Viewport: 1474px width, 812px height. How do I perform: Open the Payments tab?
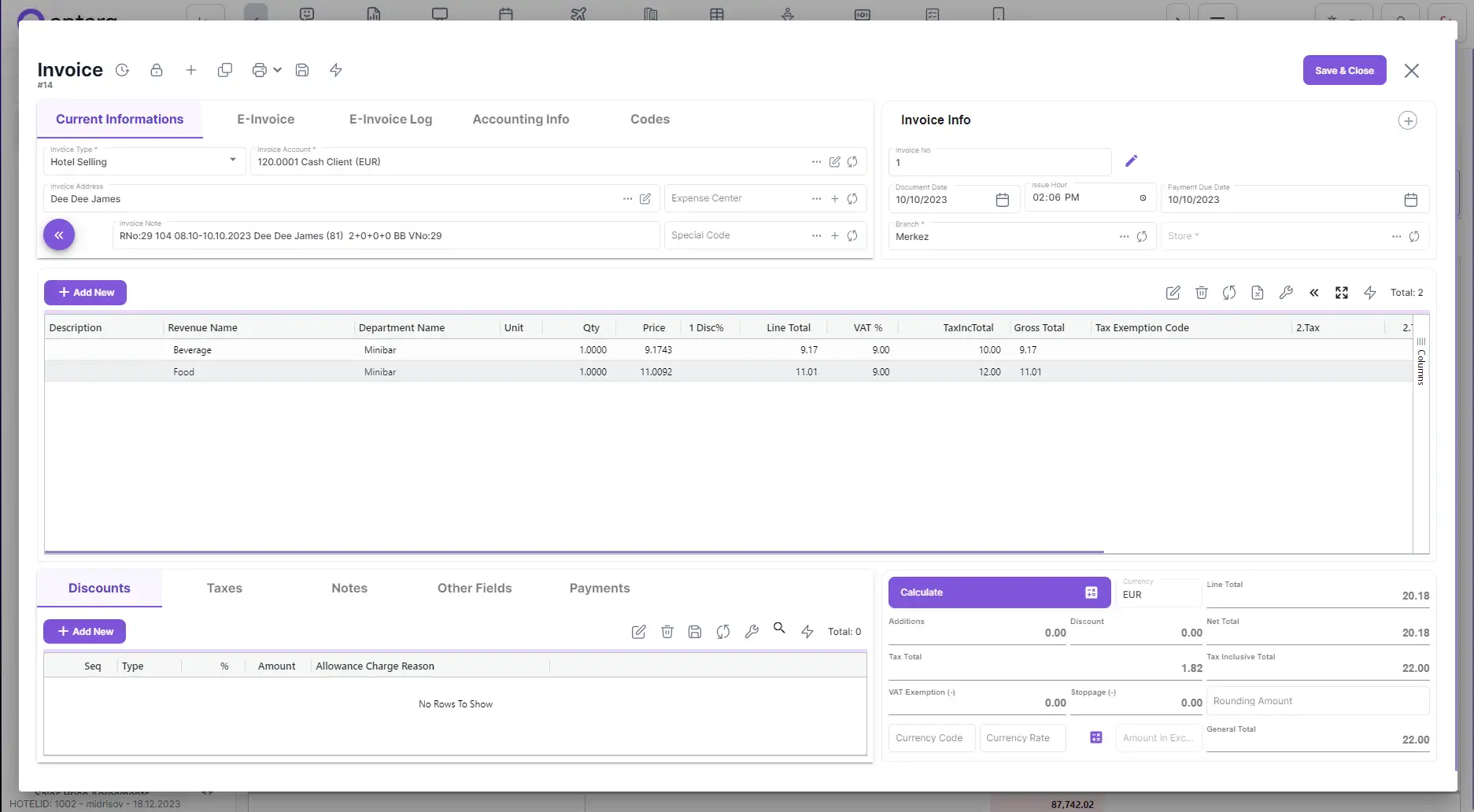click(x=599, y=589)
